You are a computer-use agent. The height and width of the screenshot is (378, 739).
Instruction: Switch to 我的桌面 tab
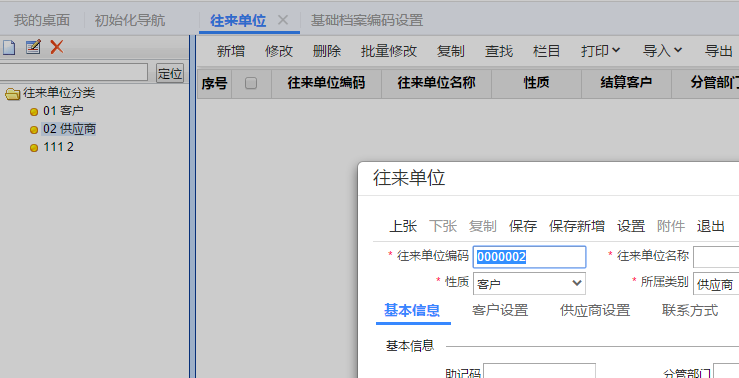(42, 20)
